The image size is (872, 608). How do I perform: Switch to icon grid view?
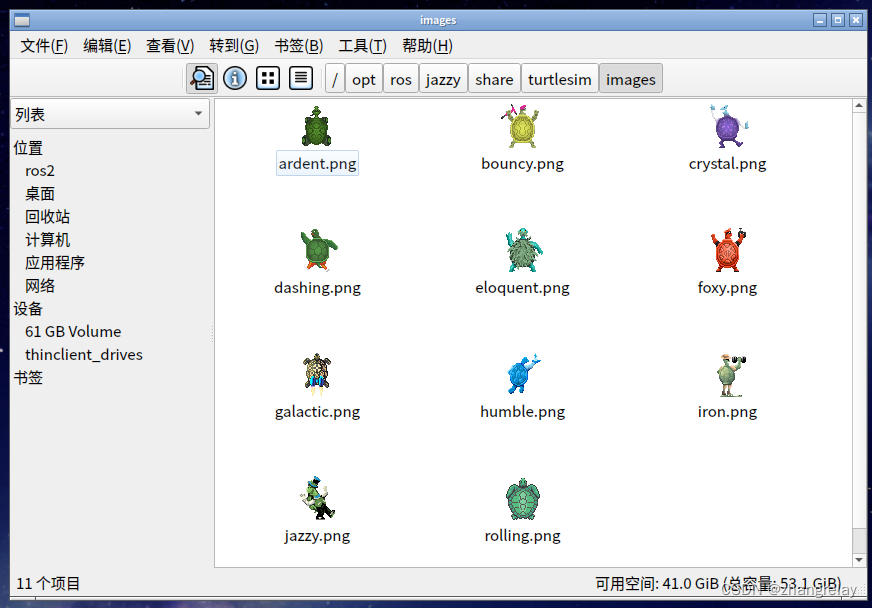pos(267,78)
